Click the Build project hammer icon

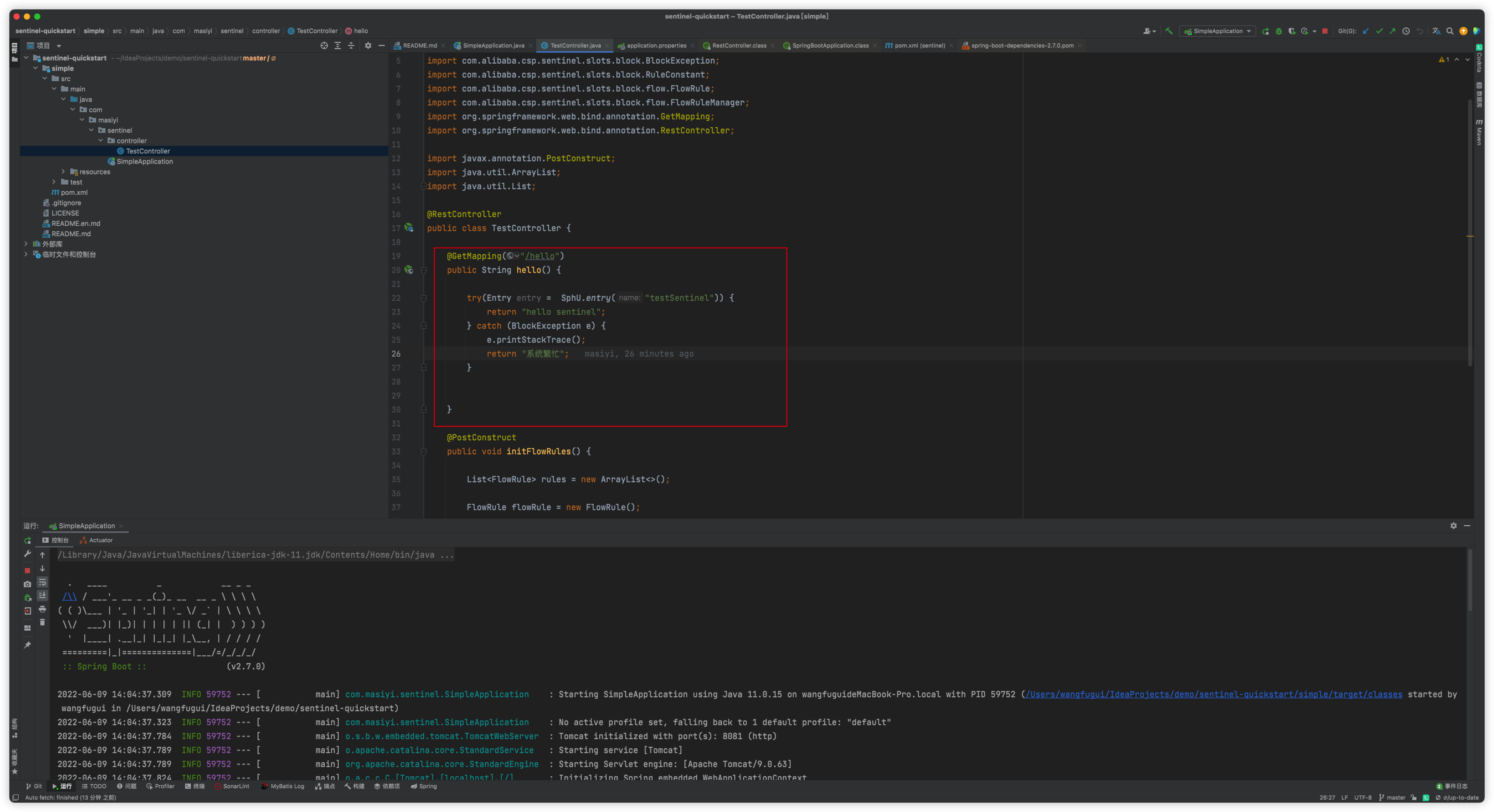click(1169, 31)
